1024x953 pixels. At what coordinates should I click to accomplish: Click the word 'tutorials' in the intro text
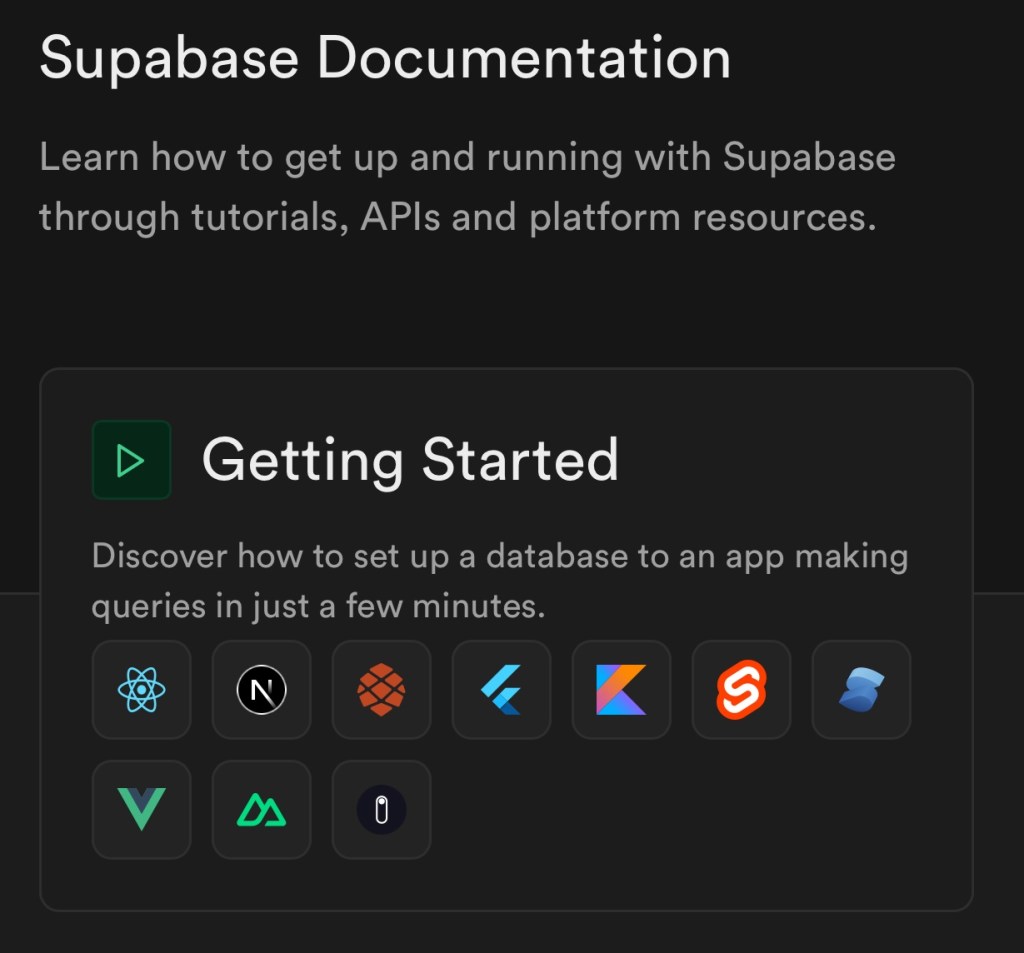pyautogui.click(x=246, y=218)
